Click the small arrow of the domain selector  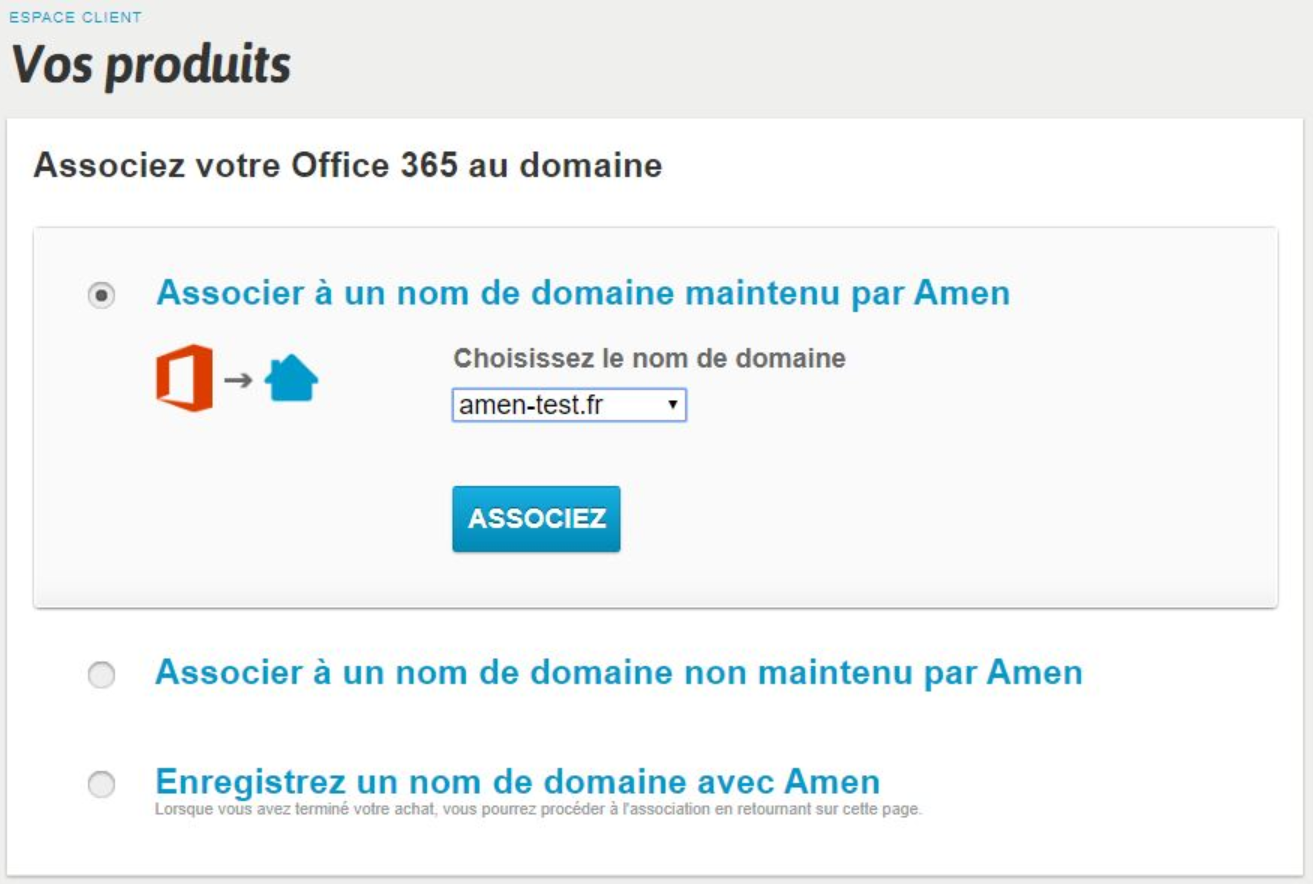point(672,405)
